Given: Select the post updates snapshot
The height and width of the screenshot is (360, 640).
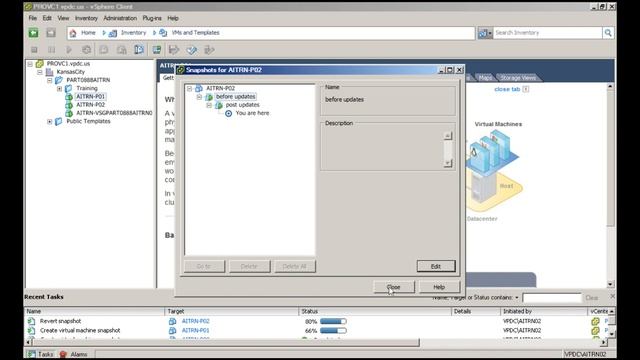Looking at the screenshot, I should pos(242,105).
